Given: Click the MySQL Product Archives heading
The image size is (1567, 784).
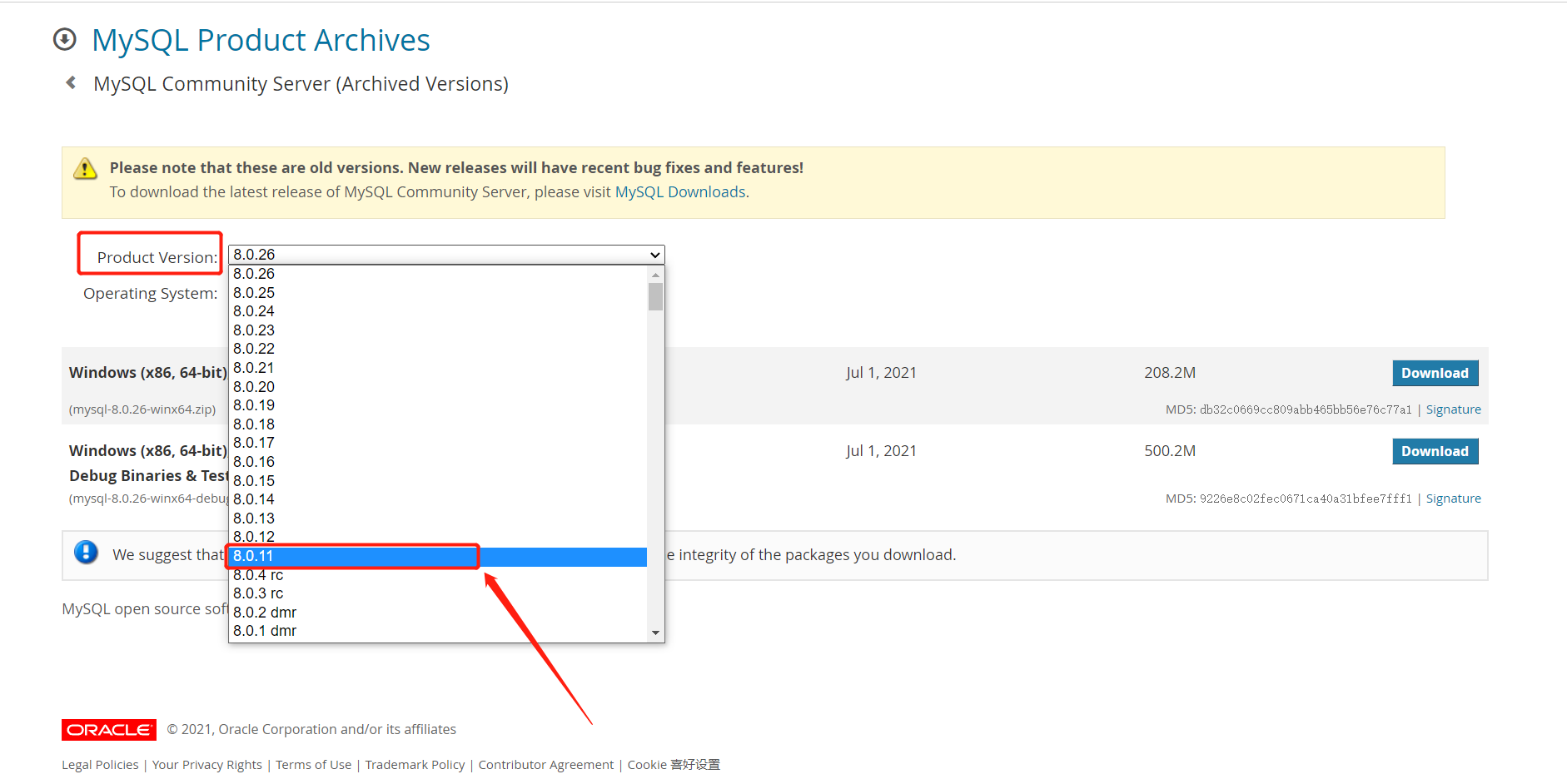Looking at the screenshot, I should click(x=261, y=40).
